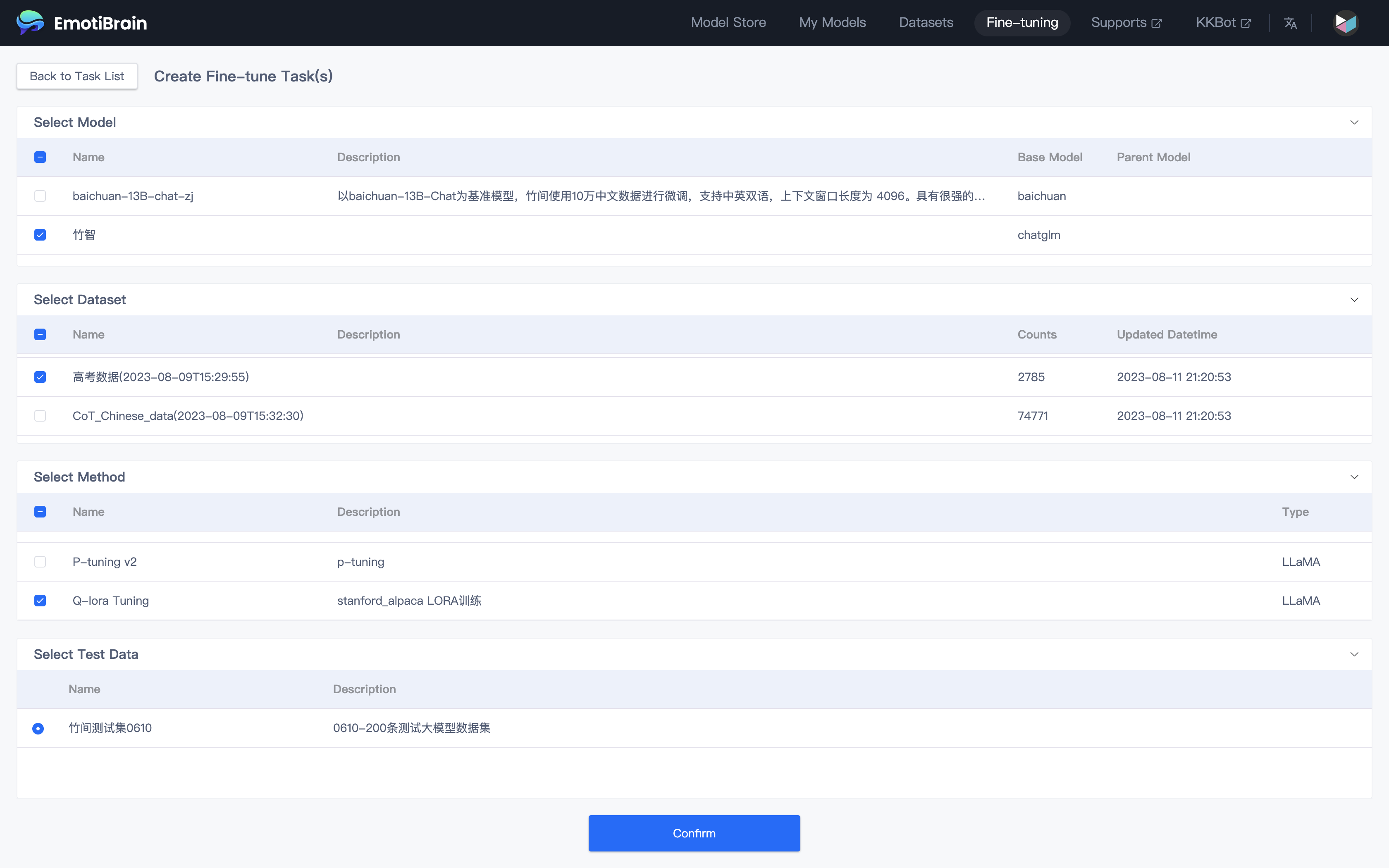Image resolution: width=1389 pixels, height=868 pixels.
Task: Open the language translation icon
Action: [x=1290, y=23]
